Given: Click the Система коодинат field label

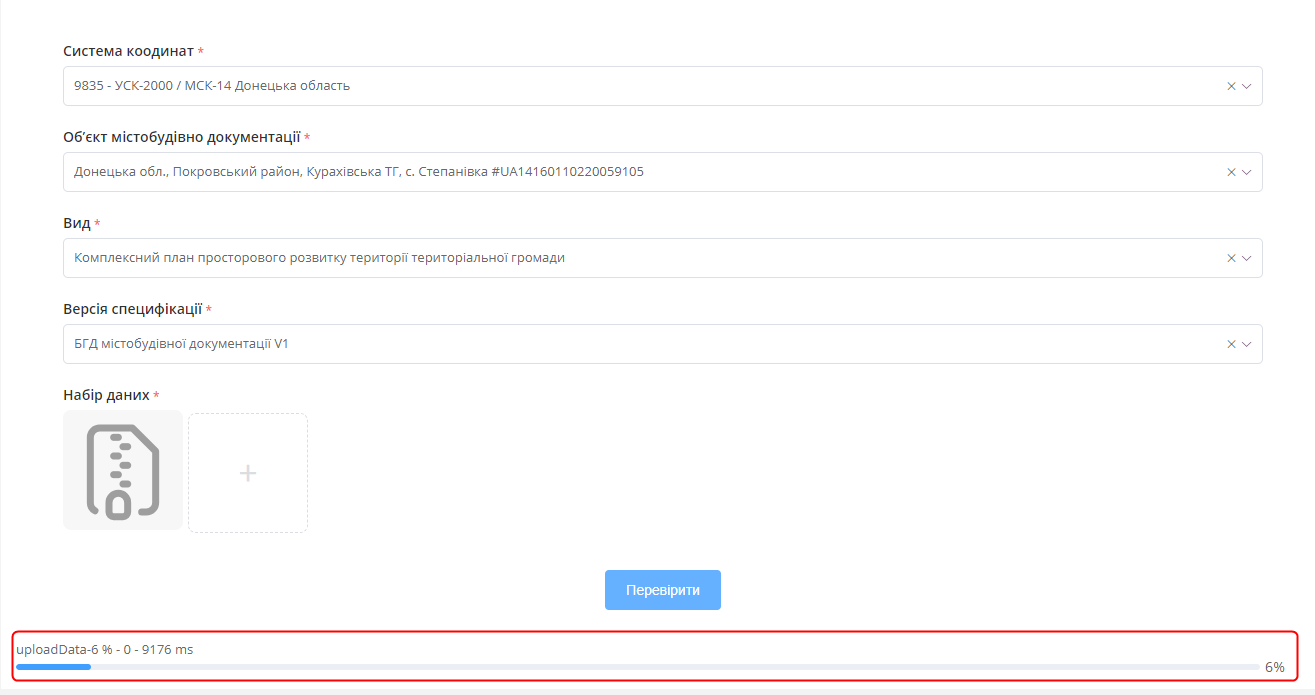Looking at the screenshot, I should pyautogui.click(x=128, y=51).
